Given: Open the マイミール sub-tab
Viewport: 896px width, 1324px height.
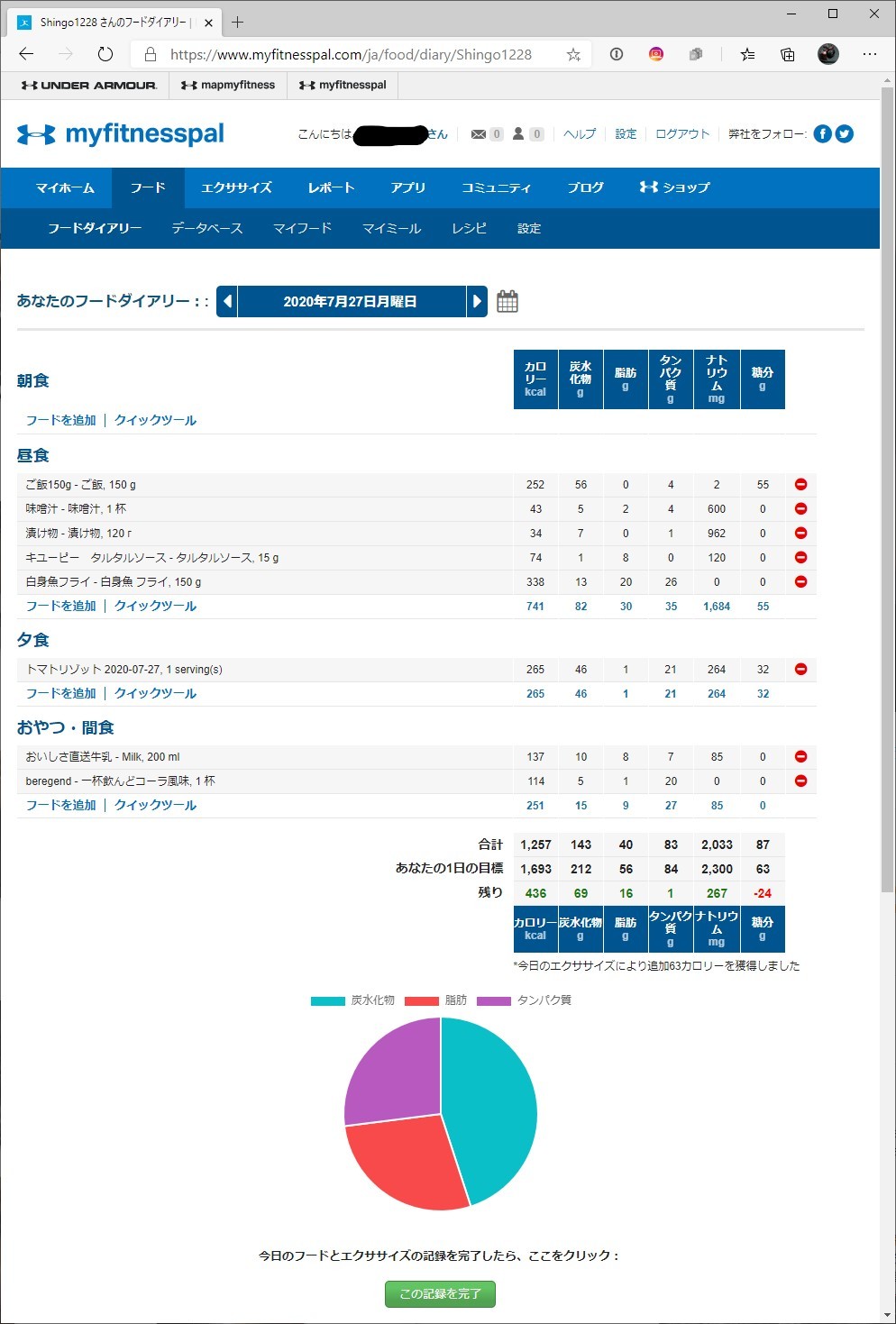Looking at the screenshot, I should [x=391, y=229].
